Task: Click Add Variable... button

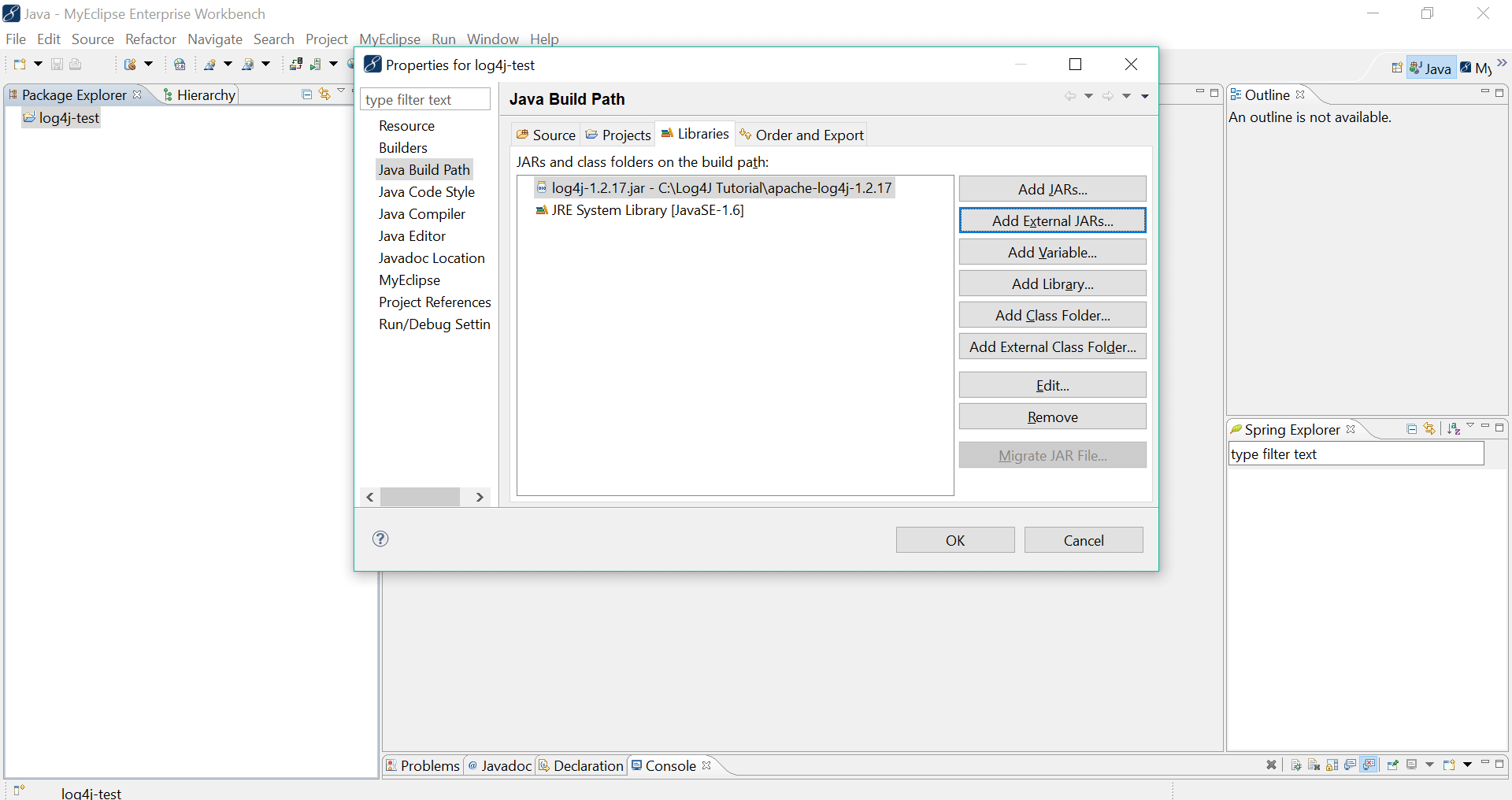Action: pyautogui.click(x=1052, y=252)
